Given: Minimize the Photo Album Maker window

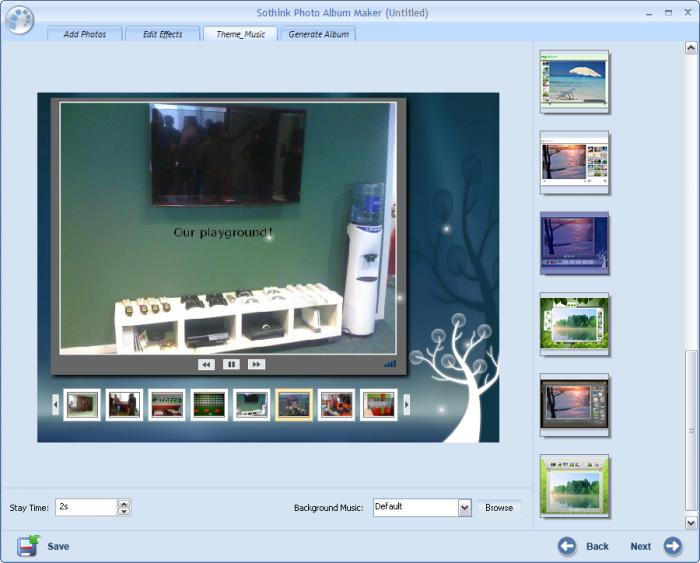Looking at the screenshot, I should [649, 13].
